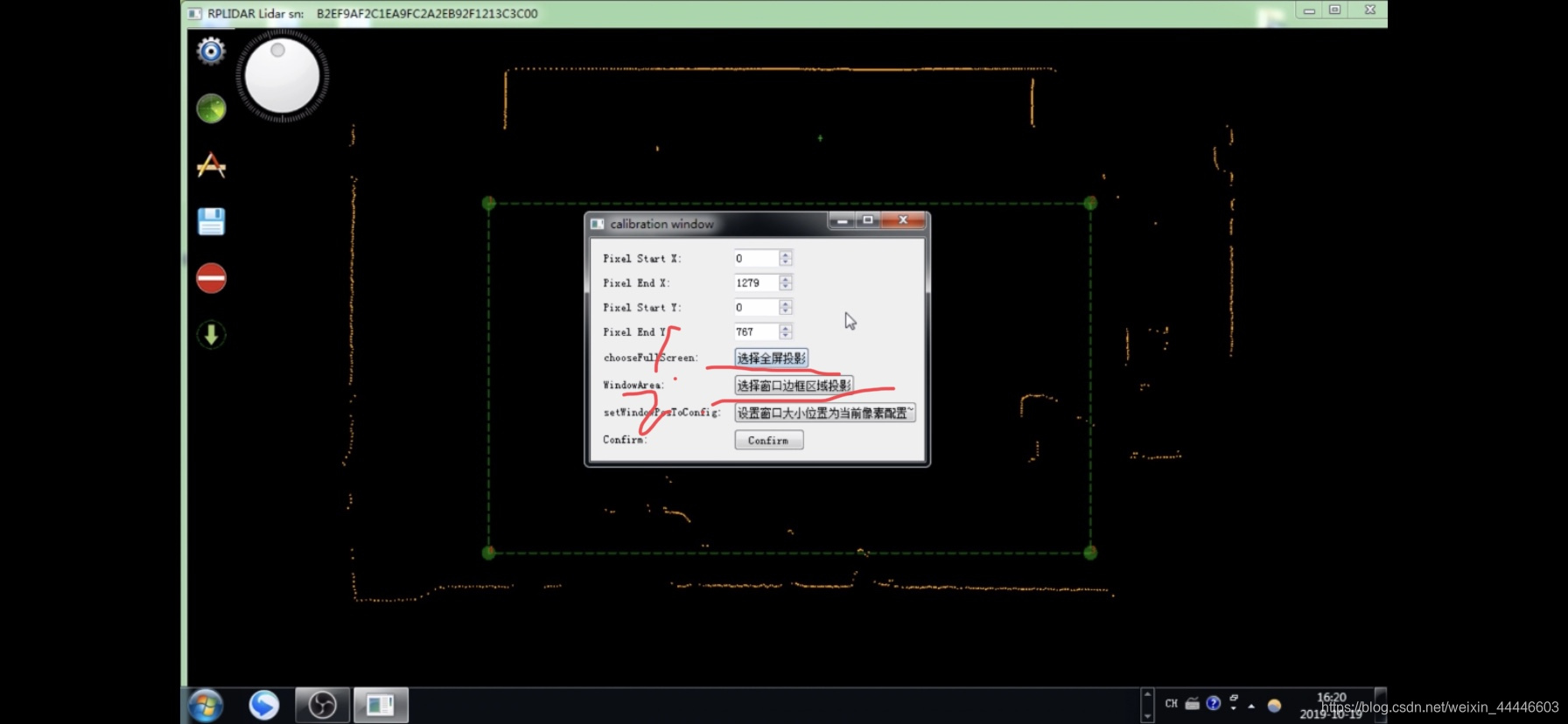Decrease Pixel End X with its down arrow

point(786,287)
